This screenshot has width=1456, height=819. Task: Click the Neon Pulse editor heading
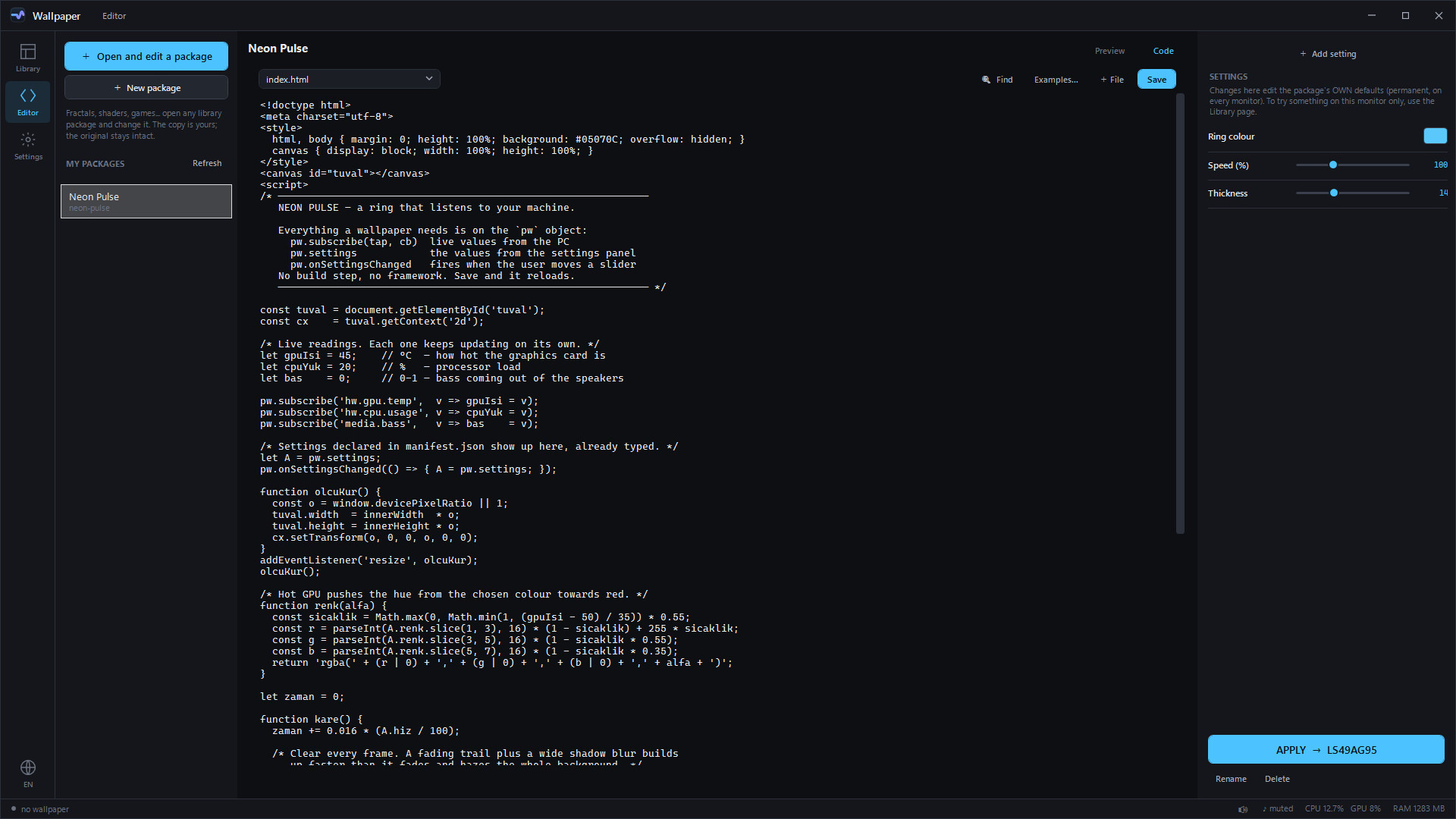click(x=278, y=49)
